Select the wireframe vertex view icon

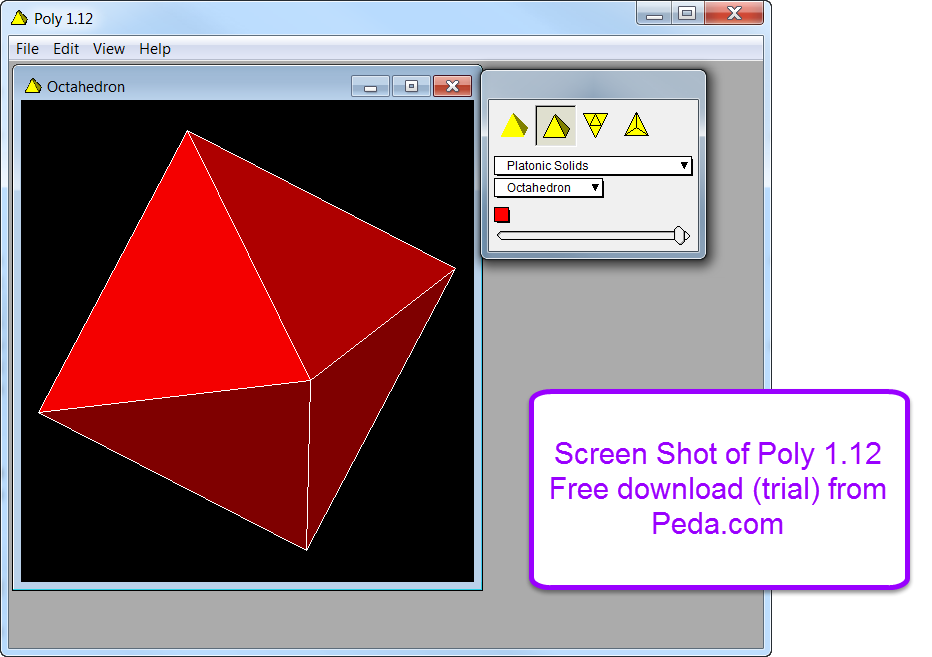pos(636,125)
